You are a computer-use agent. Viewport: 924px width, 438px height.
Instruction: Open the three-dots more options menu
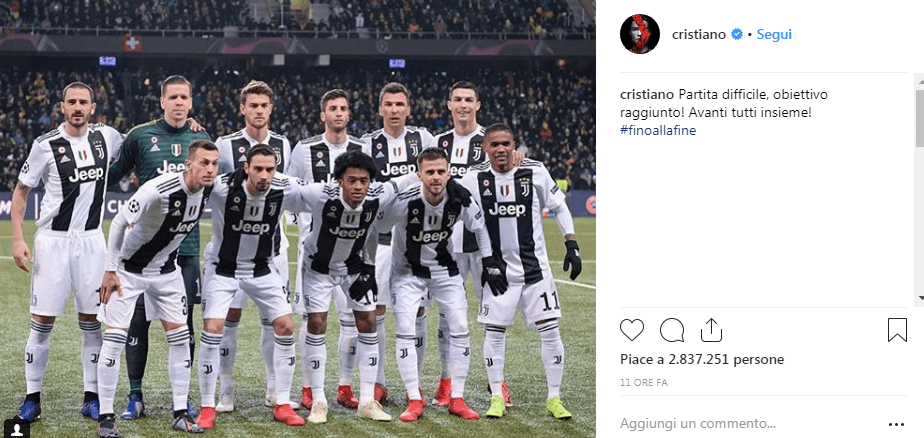[896, 424]
